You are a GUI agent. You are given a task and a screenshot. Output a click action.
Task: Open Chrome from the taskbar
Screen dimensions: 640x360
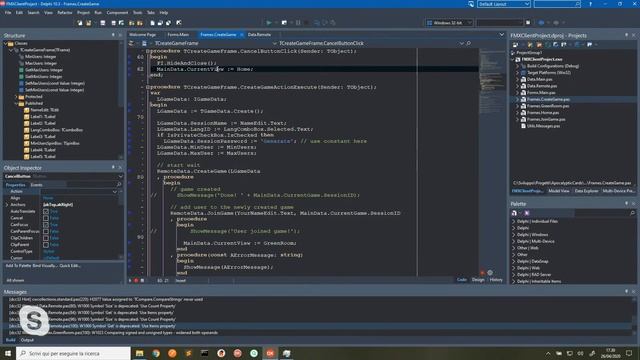tap(156, 353)
